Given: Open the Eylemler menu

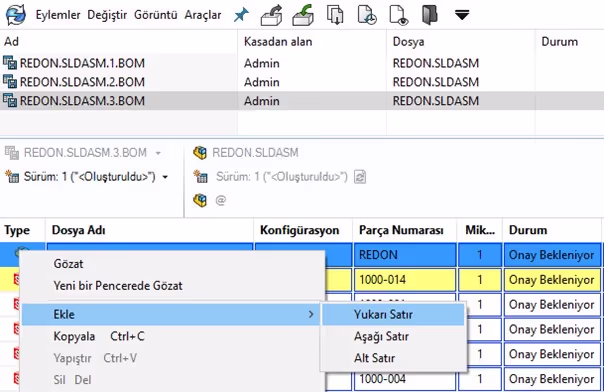Looking at the screenshot, I should pyautogui.click(x=58, y=15).
